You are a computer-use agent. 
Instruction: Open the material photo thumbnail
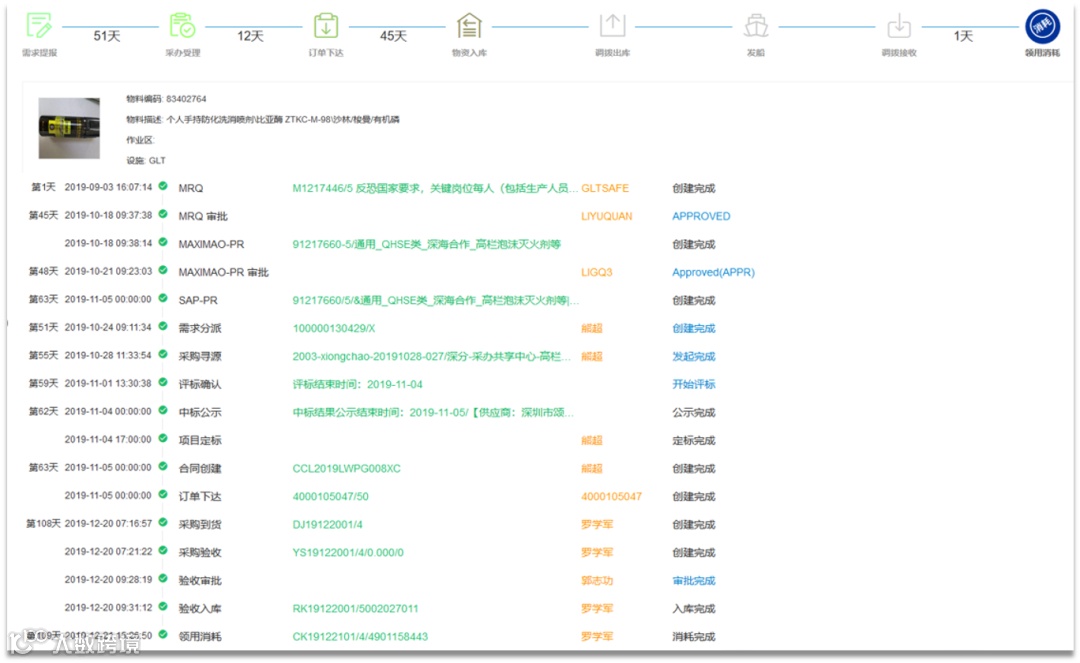tap(69, 128)
